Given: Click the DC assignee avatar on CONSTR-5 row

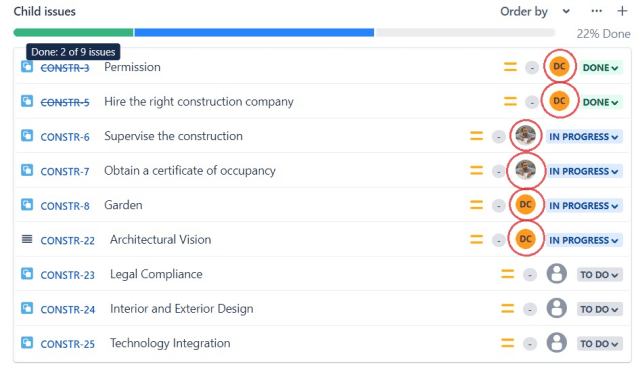Looking at the screenshot, I should [559, 101].
